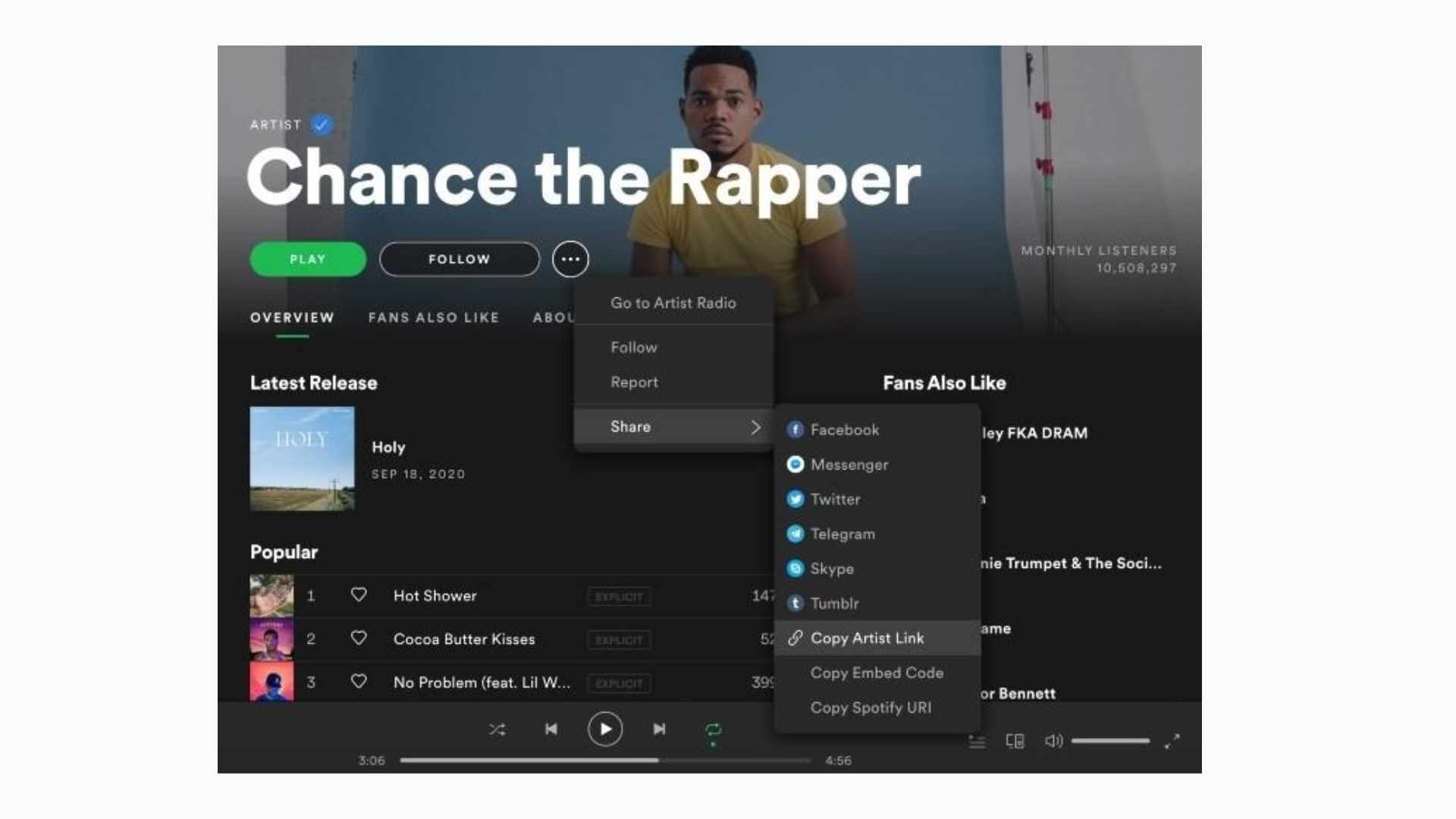Viewport: 1456px width, 819px height.
Task: Open the devices available icon
Action: (1015, 741)
